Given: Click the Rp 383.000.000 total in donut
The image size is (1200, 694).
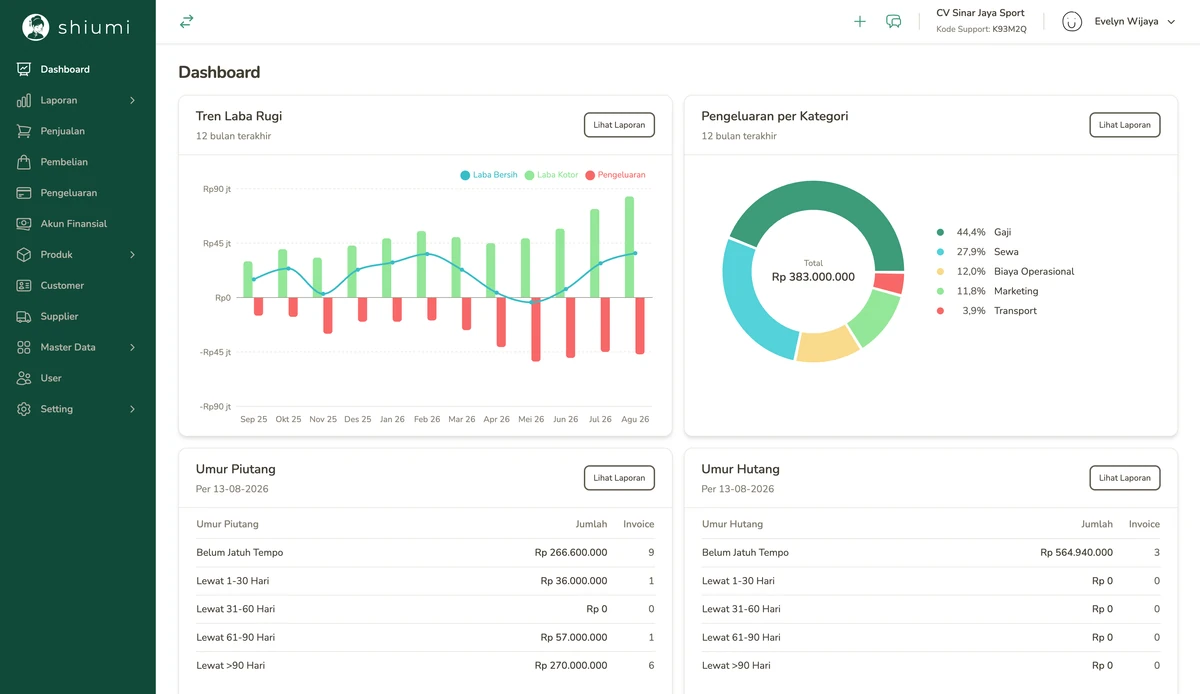Looking at the screenshot, I should [813, 277].
